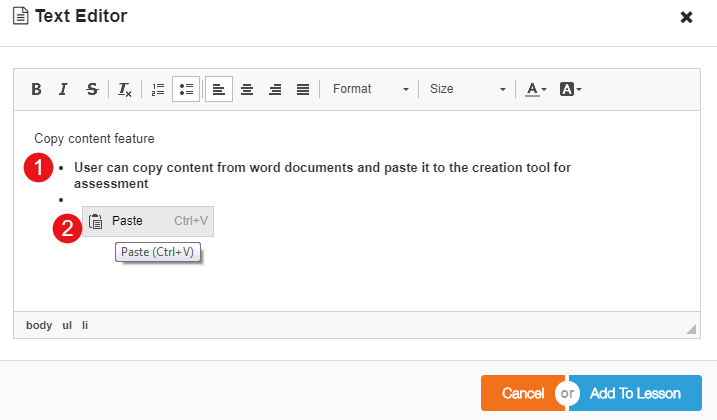Screen dimensions: 717x420
Task: Toggle italic text style
Action: click(63, 89)
